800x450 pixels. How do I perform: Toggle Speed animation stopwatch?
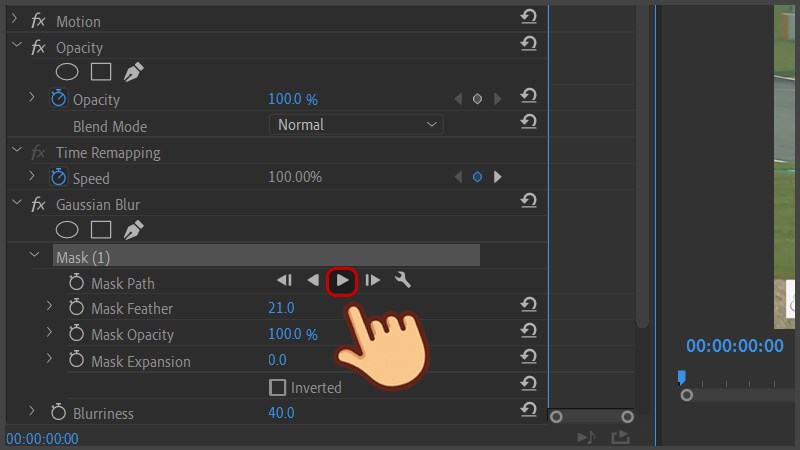coord(58,177)
